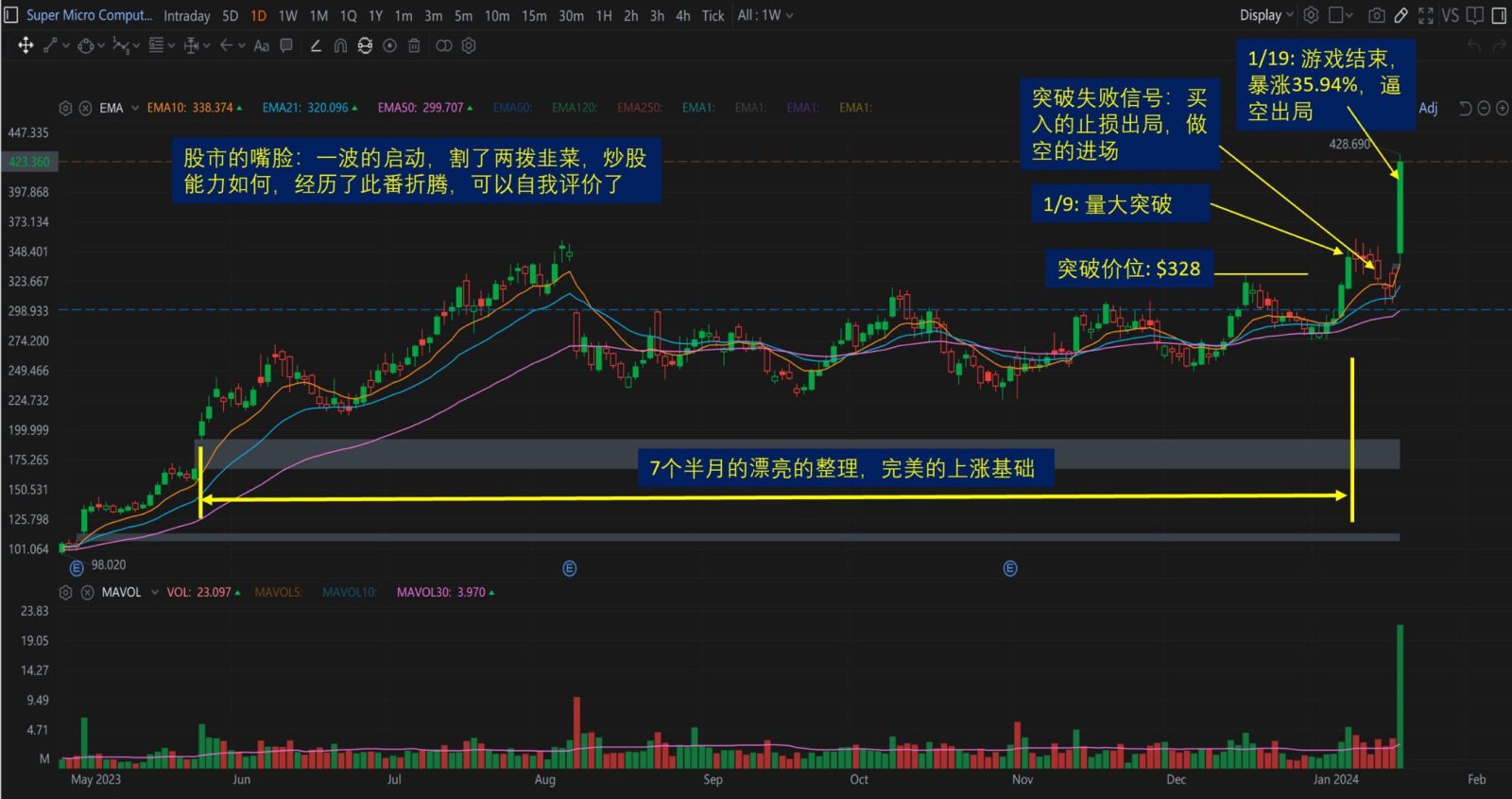Click the earnings E marker near August

coord(569,568)
